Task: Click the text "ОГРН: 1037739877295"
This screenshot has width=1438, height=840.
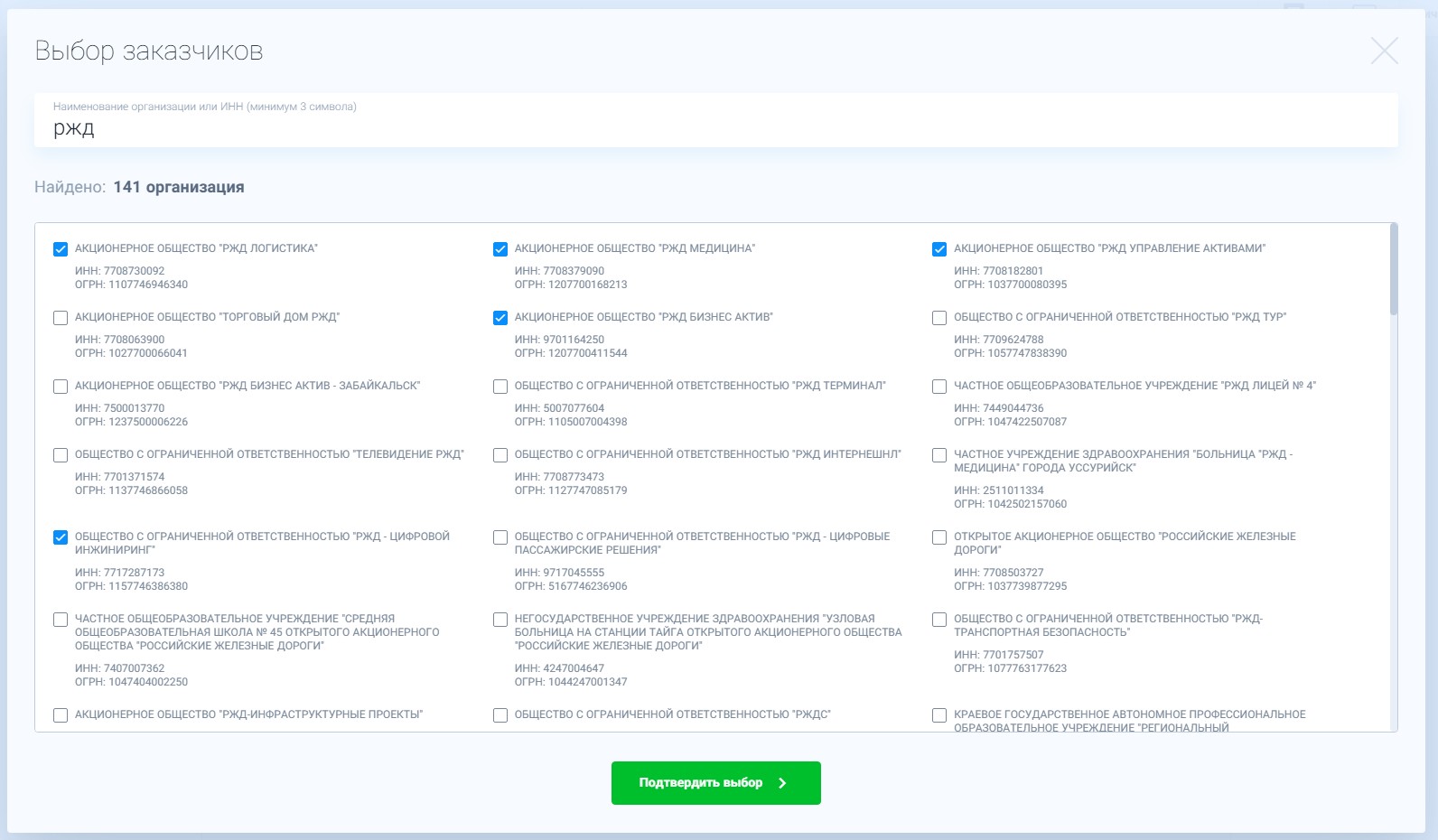Action: [1011, 586]
